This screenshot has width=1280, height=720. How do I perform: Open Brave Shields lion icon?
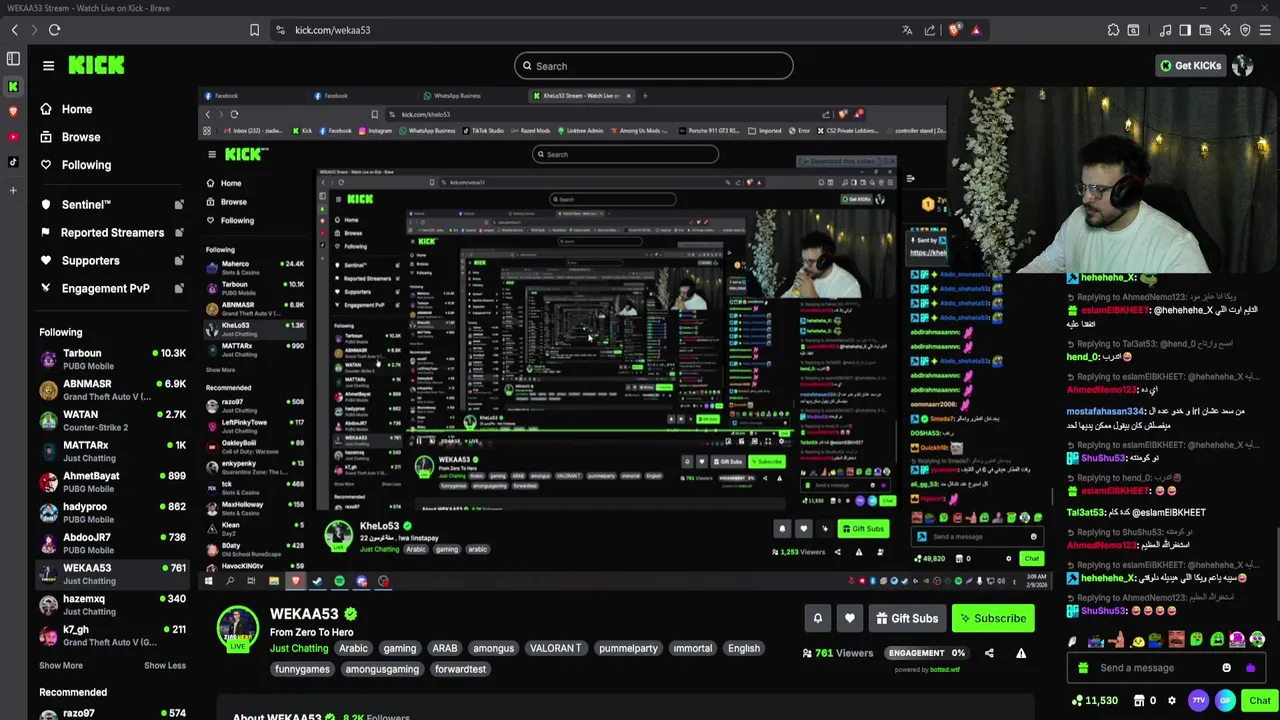click(954, 30)
